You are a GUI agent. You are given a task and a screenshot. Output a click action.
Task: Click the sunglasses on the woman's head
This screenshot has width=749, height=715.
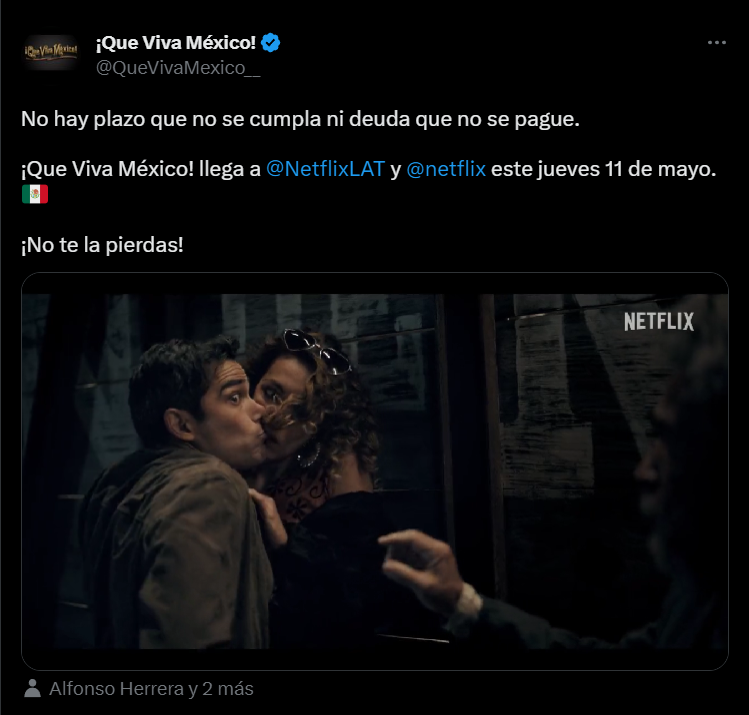coord(317,351)
